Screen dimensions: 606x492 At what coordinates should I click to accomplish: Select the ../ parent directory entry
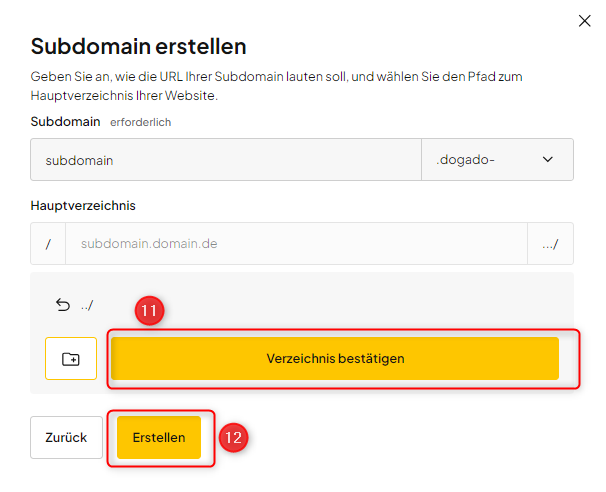(x=87, y=305)
